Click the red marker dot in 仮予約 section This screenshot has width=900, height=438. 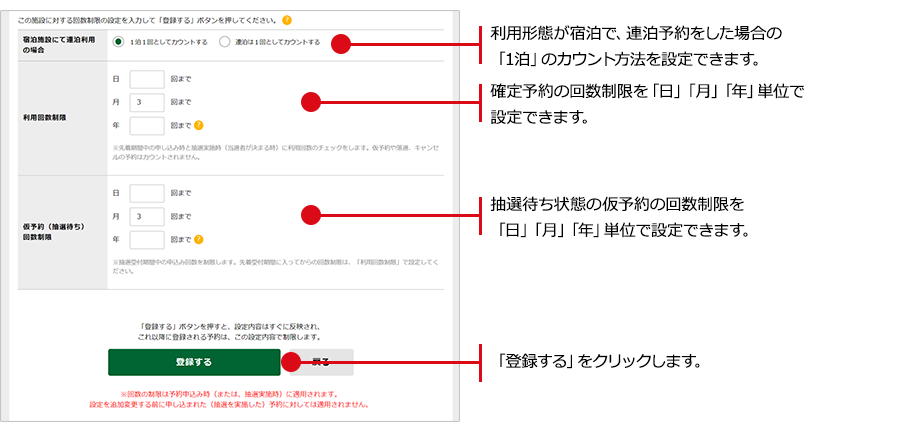coord(310,215)
